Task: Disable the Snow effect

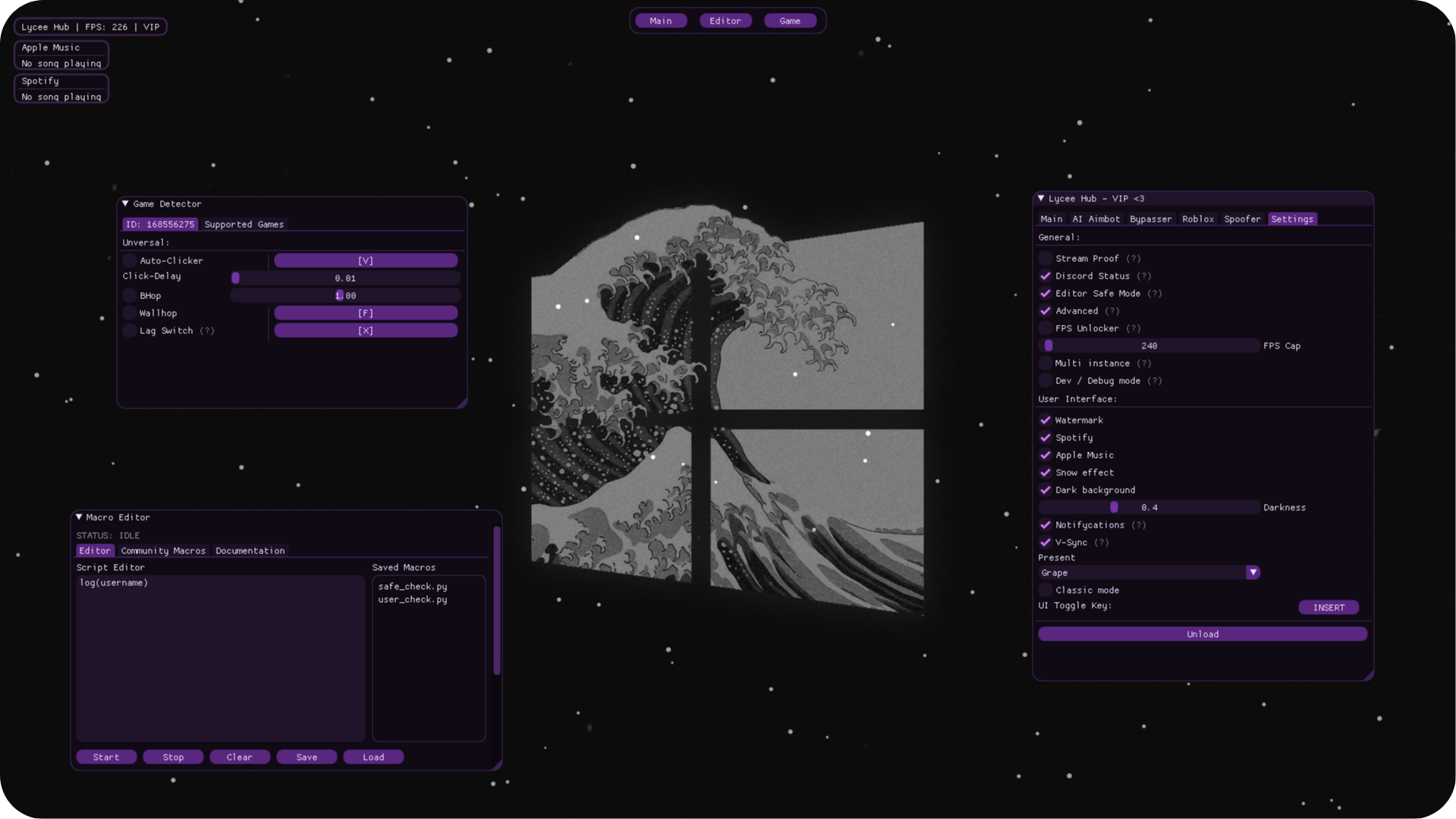Action: click(1046, 472)
